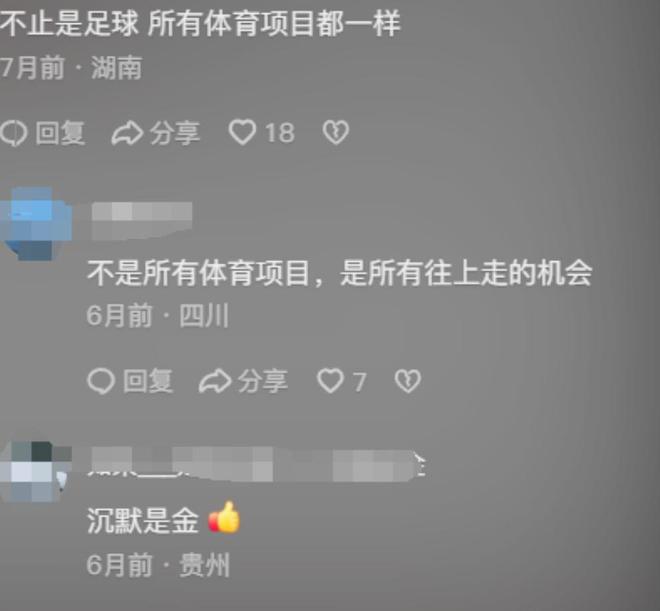Reply to the Sichuan comment
The image size is (660, 611).
[x=130, y=381]
